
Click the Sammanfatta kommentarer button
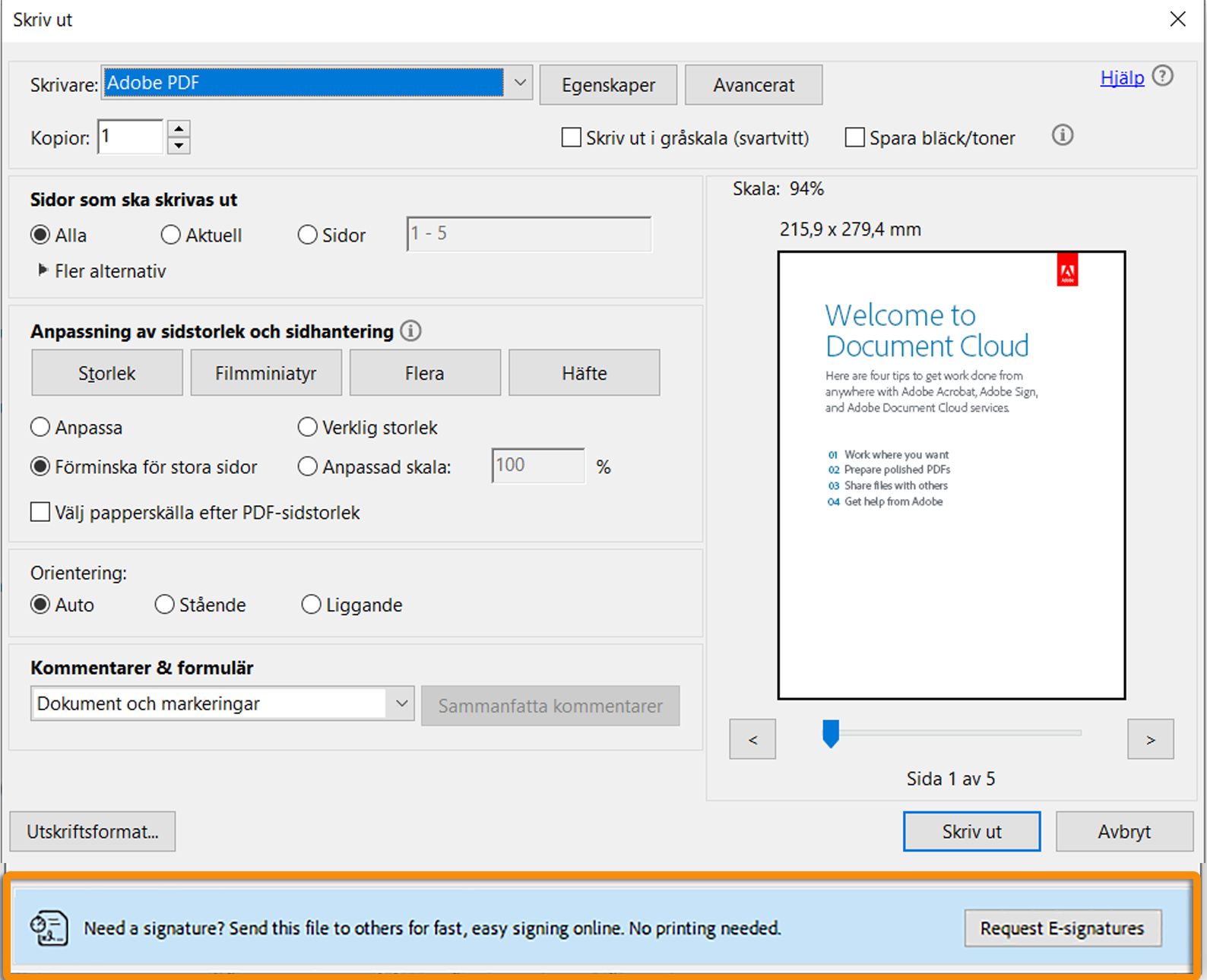pyautogui.click(x=550, y=706)
